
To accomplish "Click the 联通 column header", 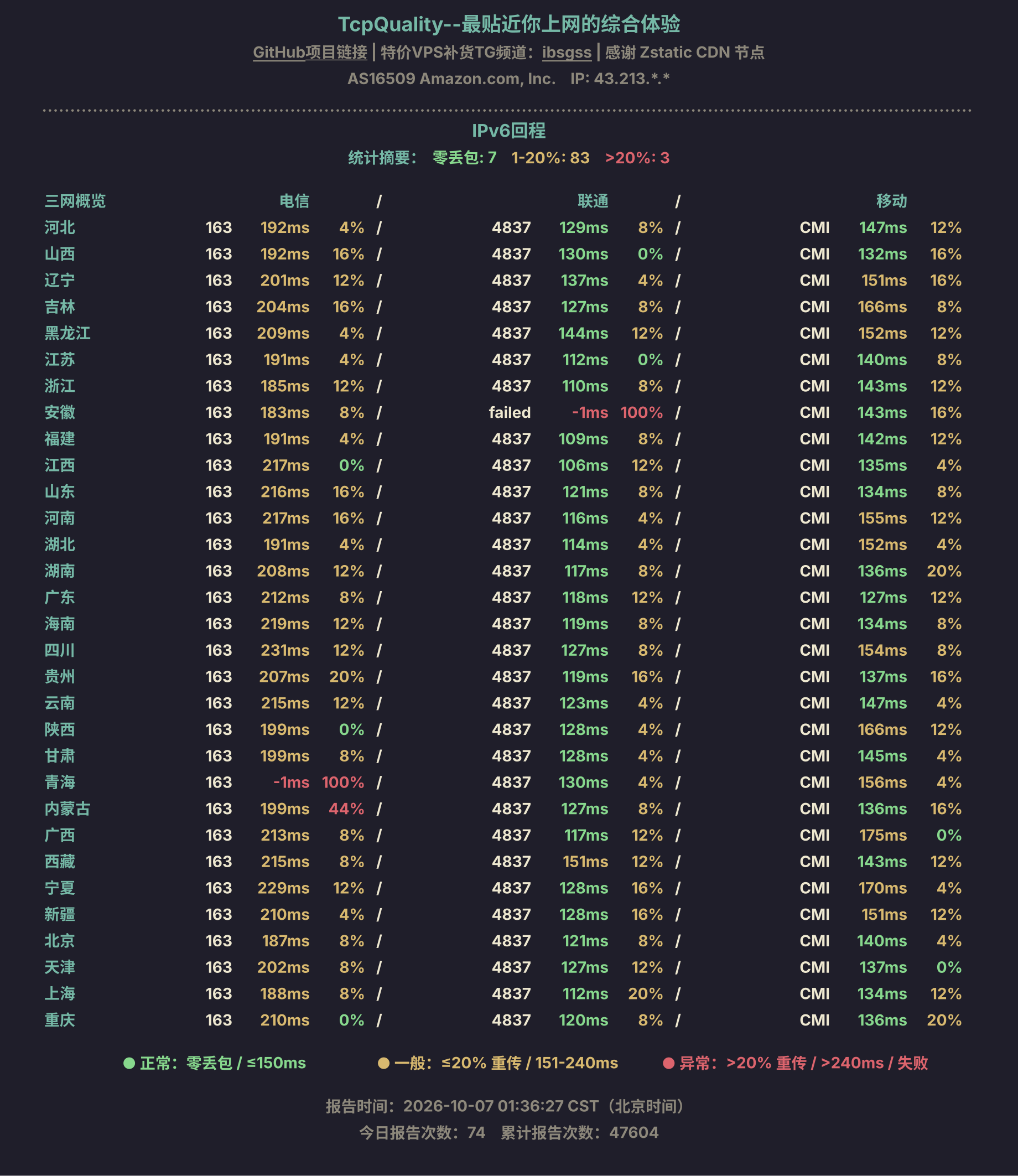I will pyautogui.click(x=593, y=201).
